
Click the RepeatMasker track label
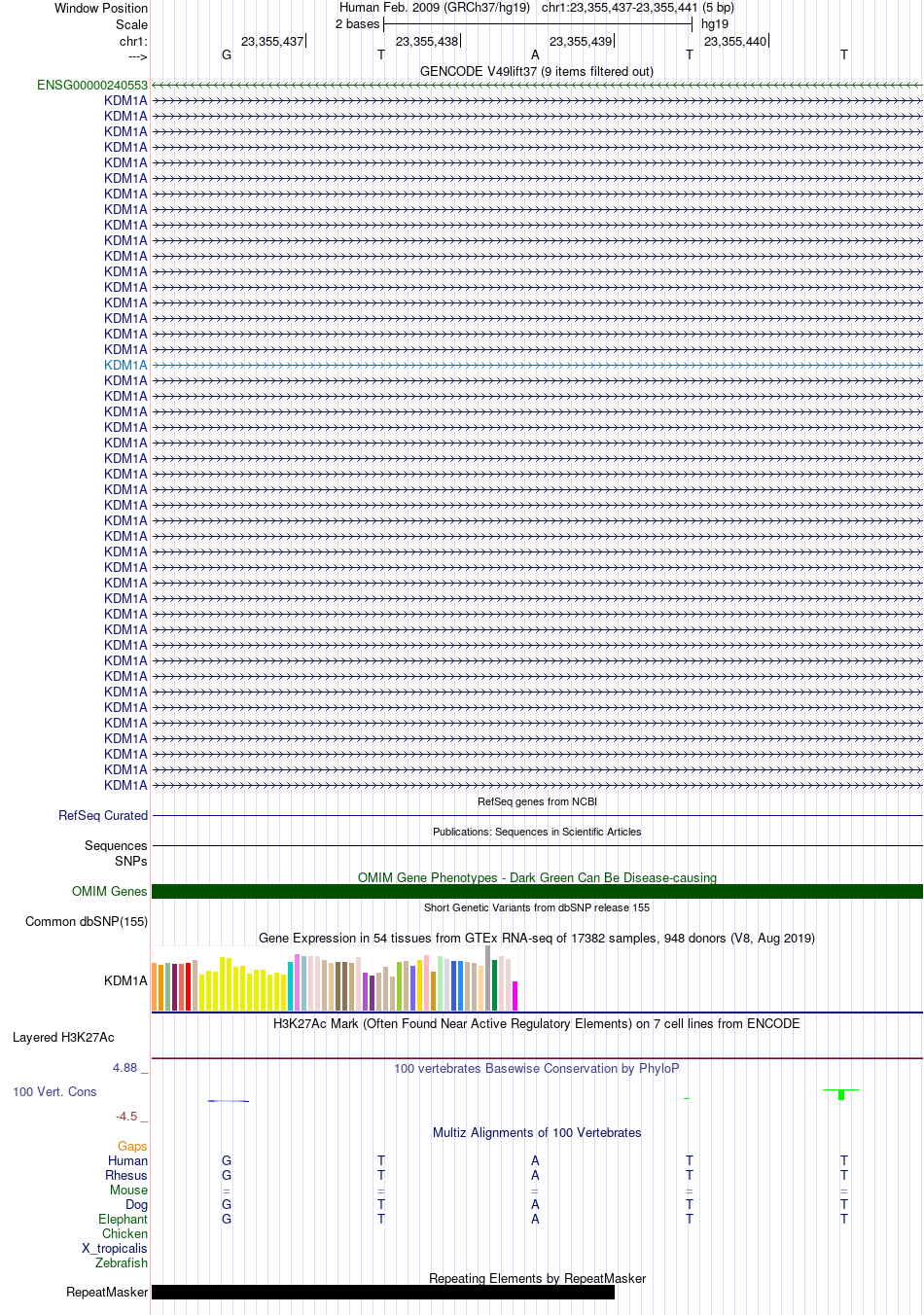tap(107, 1293)
